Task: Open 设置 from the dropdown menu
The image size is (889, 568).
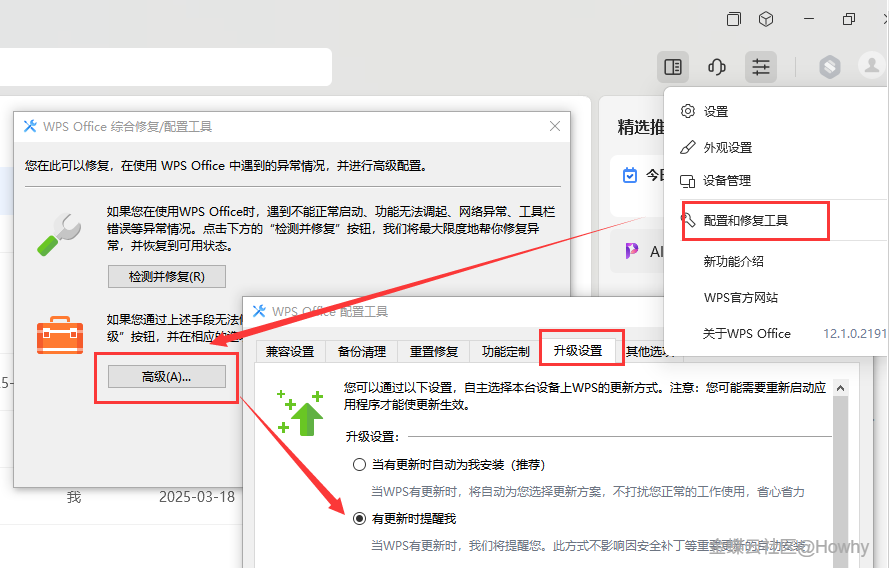Action: click(716, 112)
